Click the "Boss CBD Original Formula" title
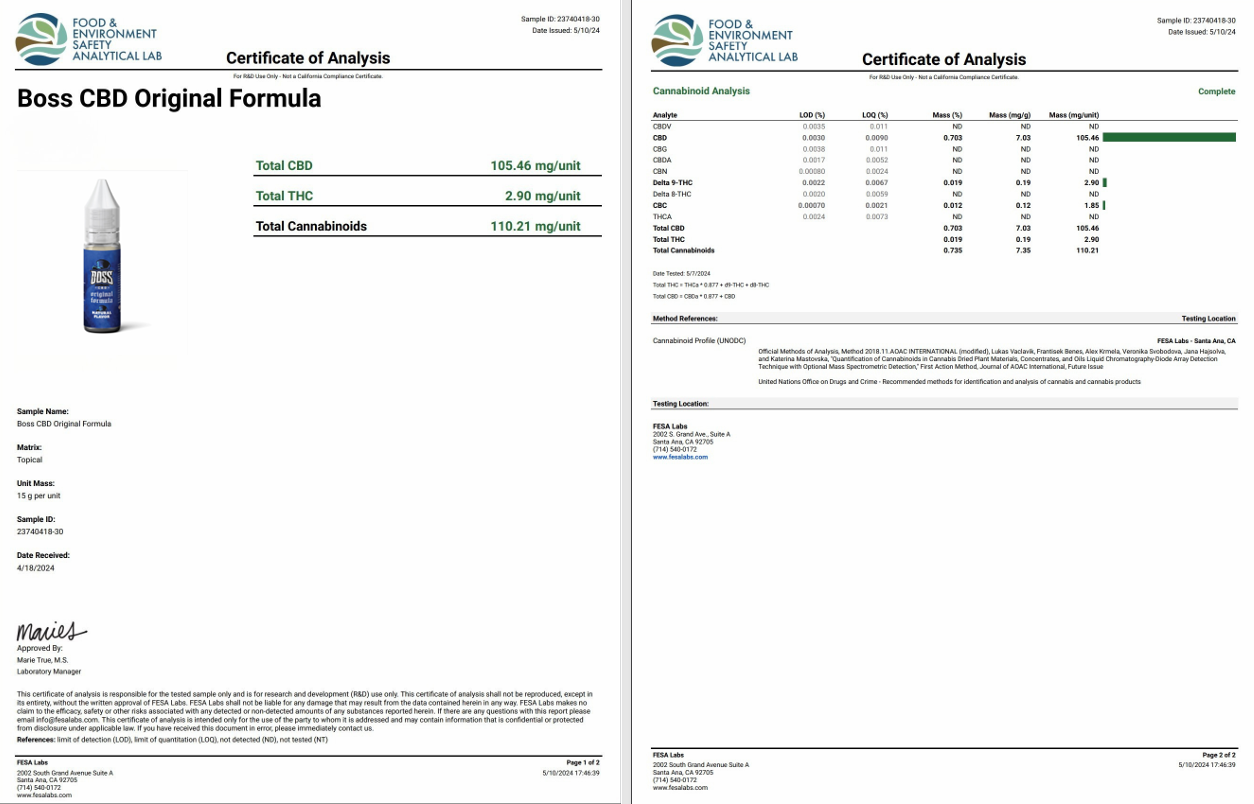This screenshot has height=804, width=1254. coord(169,99)
